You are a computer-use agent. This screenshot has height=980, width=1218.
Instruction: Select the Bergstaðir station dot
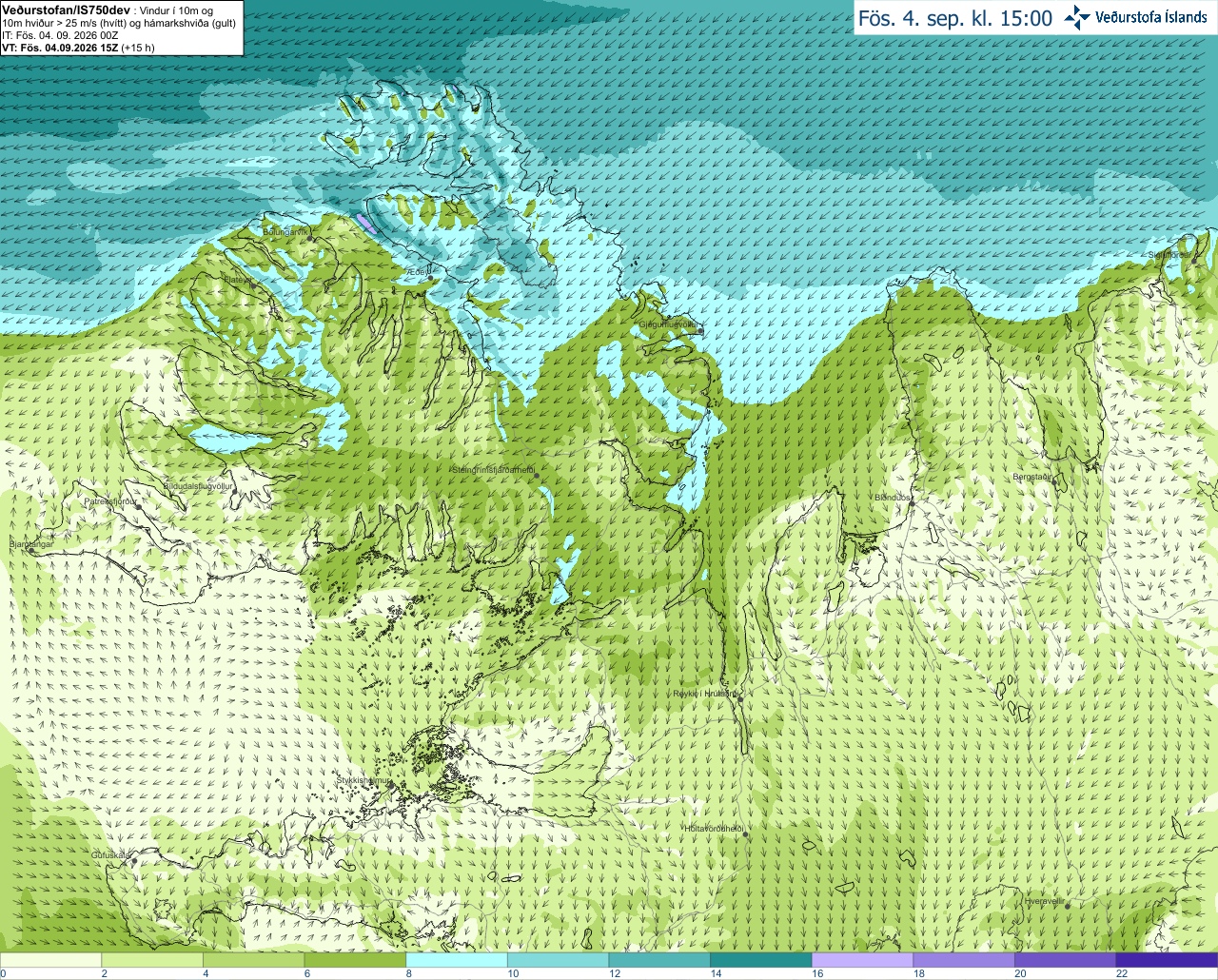click(x=1053, y=481)
